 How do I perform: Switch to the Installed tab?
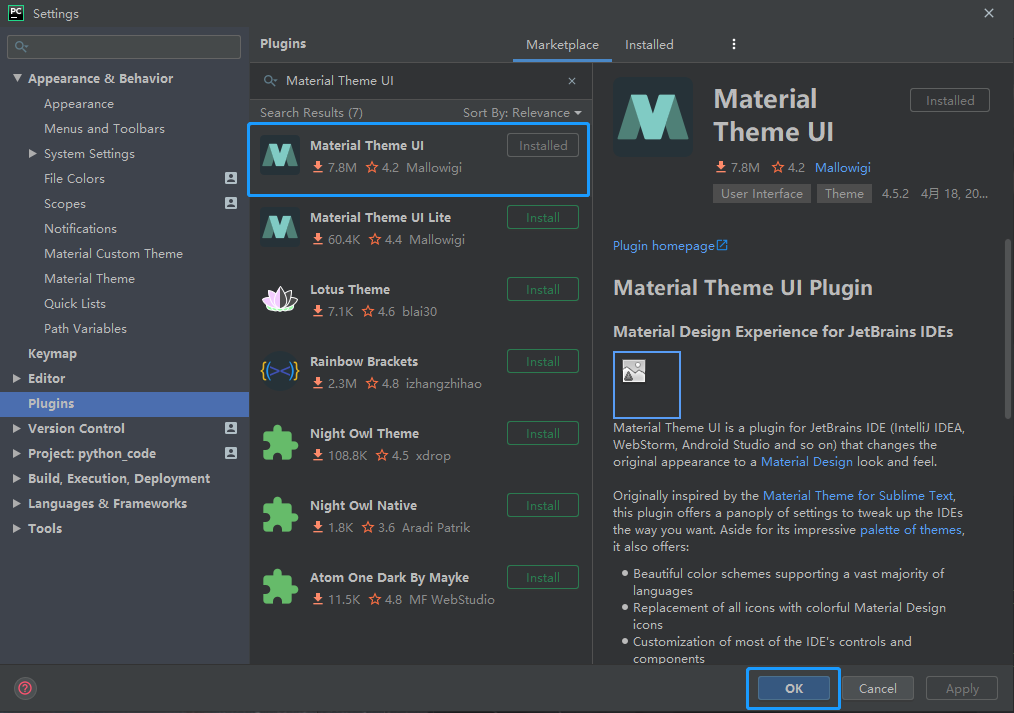pyautogui.click(x=649, y=45)
